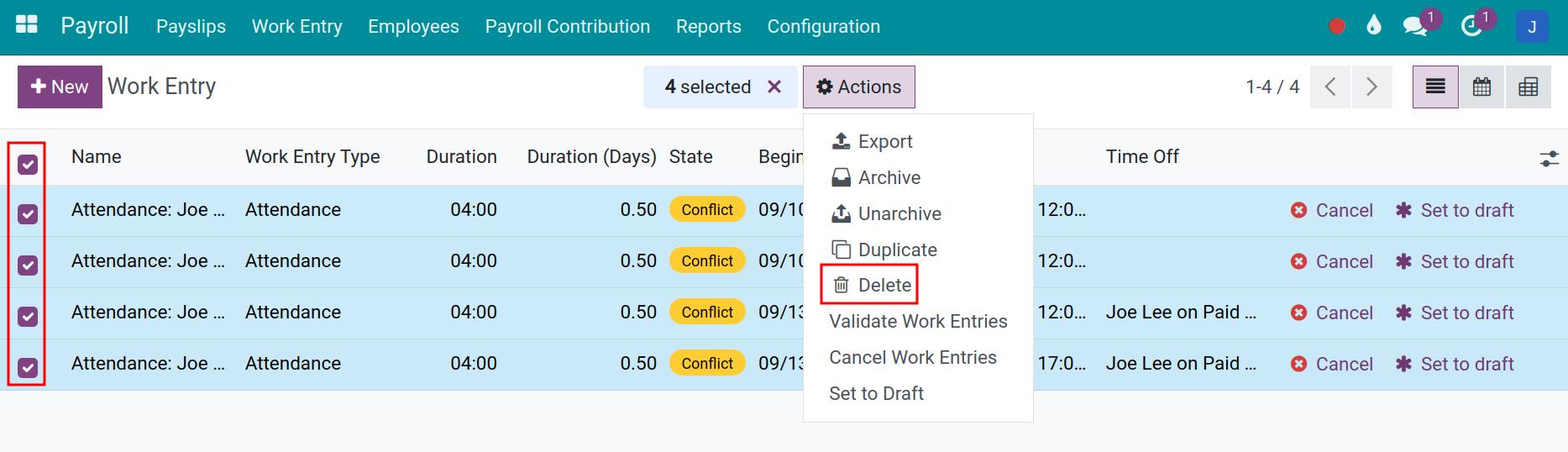Click Set to draft on third row

[x=1455, y=313]
